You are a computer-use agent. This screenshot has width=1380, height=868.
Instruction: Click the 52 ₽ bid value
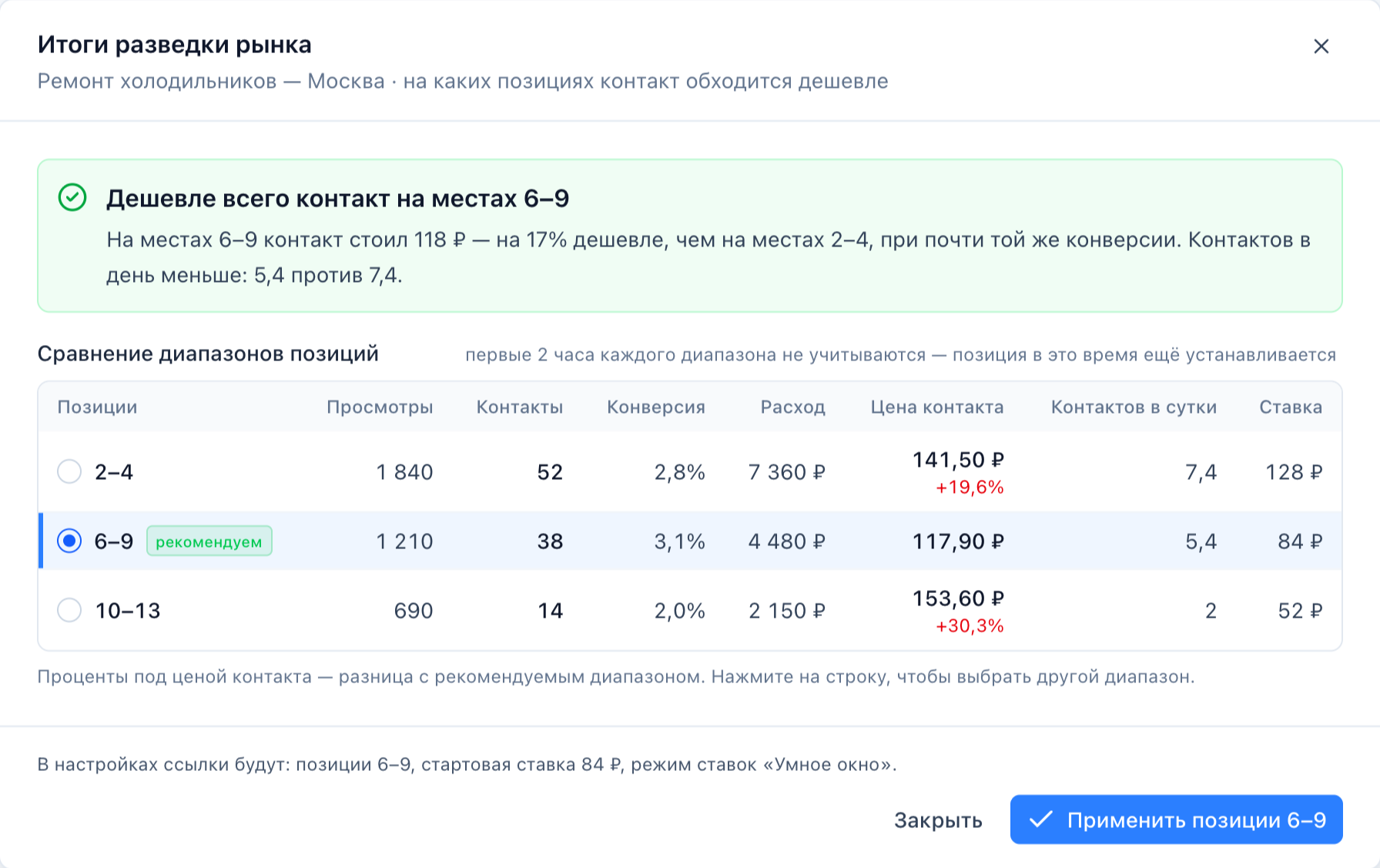tap(1300, 611)
